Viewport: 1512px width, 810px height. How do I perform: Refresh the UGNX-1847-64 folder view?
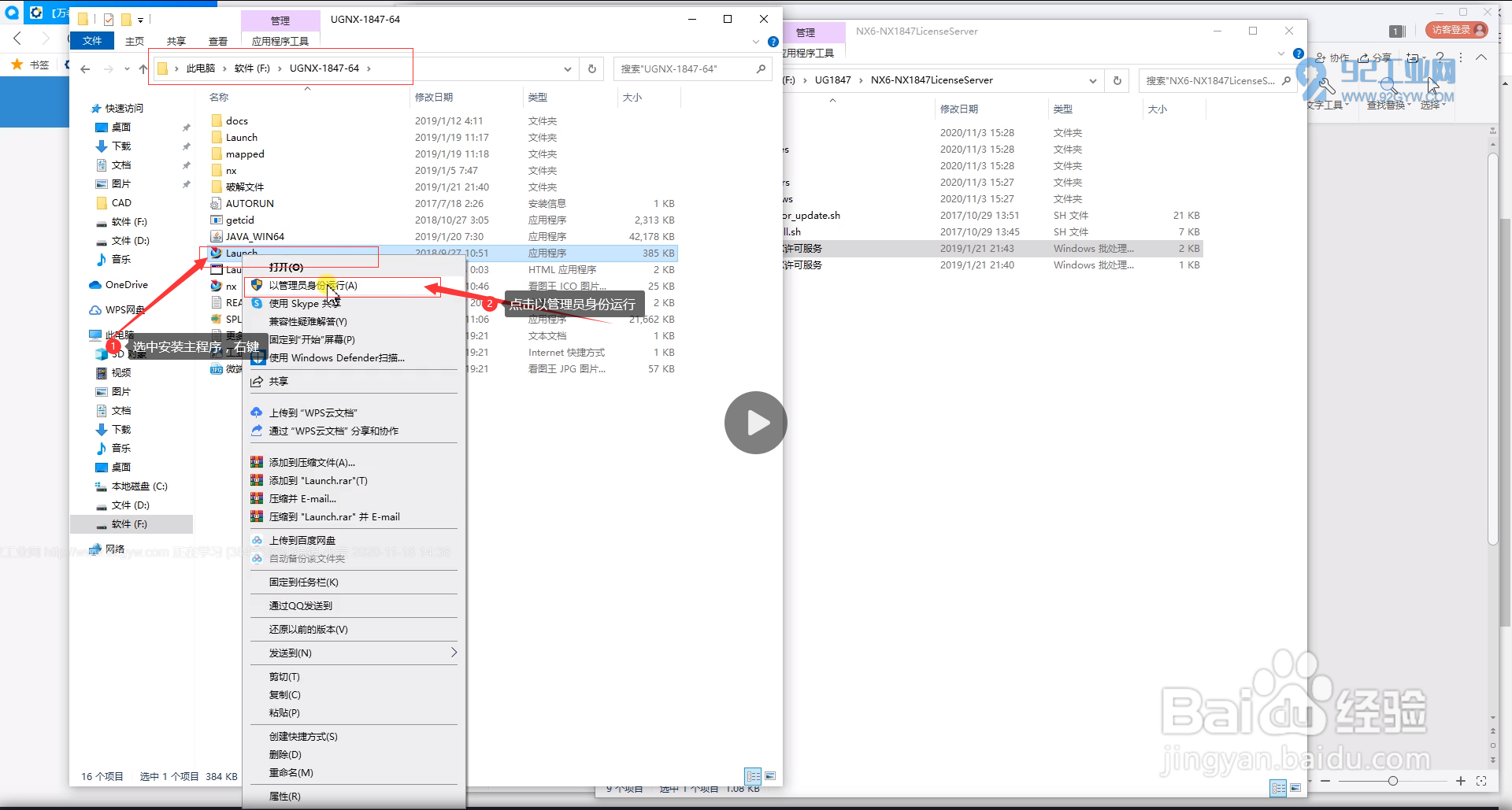[x=592, y=68]
